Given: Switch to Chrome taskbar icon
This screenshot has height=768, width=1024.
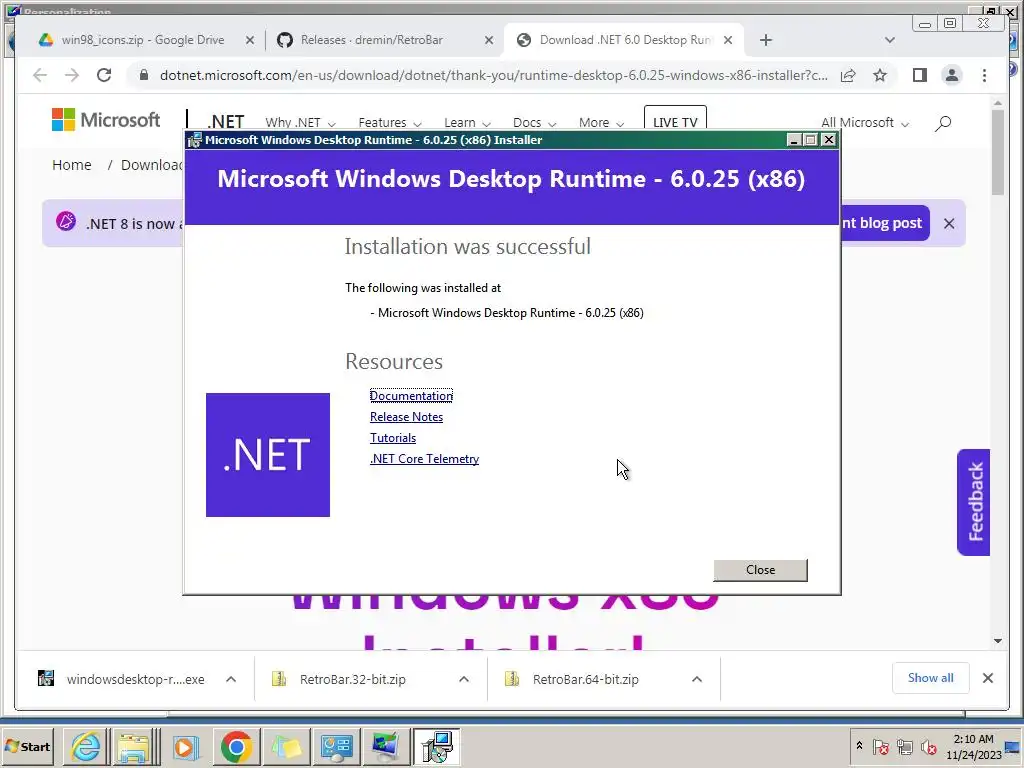Looking at the screenshot, I should click(236, 746).
